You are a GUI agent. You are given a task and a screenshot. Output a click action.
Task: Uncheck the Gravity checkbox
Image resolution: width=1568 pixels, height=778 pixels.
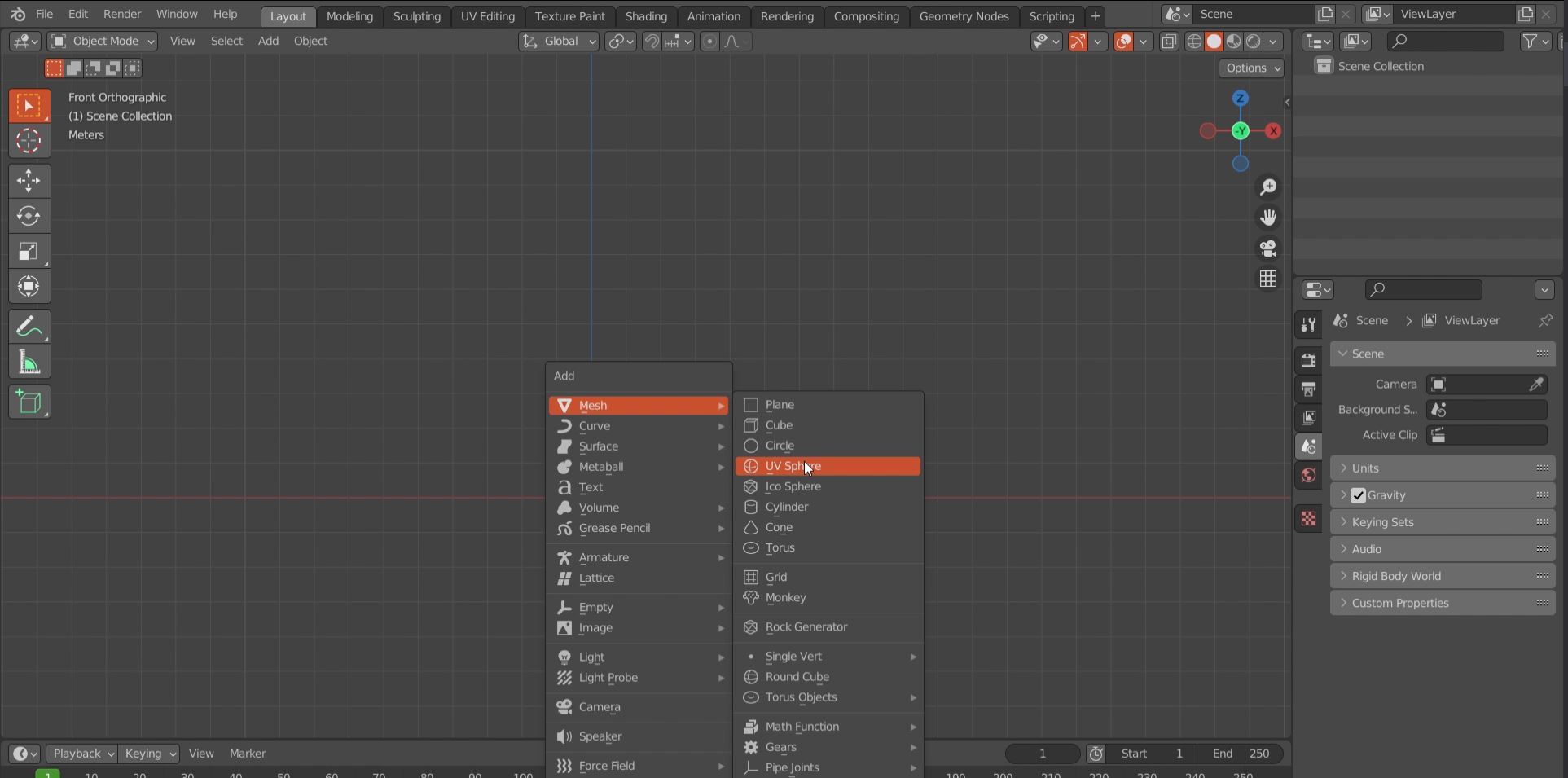point(1358,494)
